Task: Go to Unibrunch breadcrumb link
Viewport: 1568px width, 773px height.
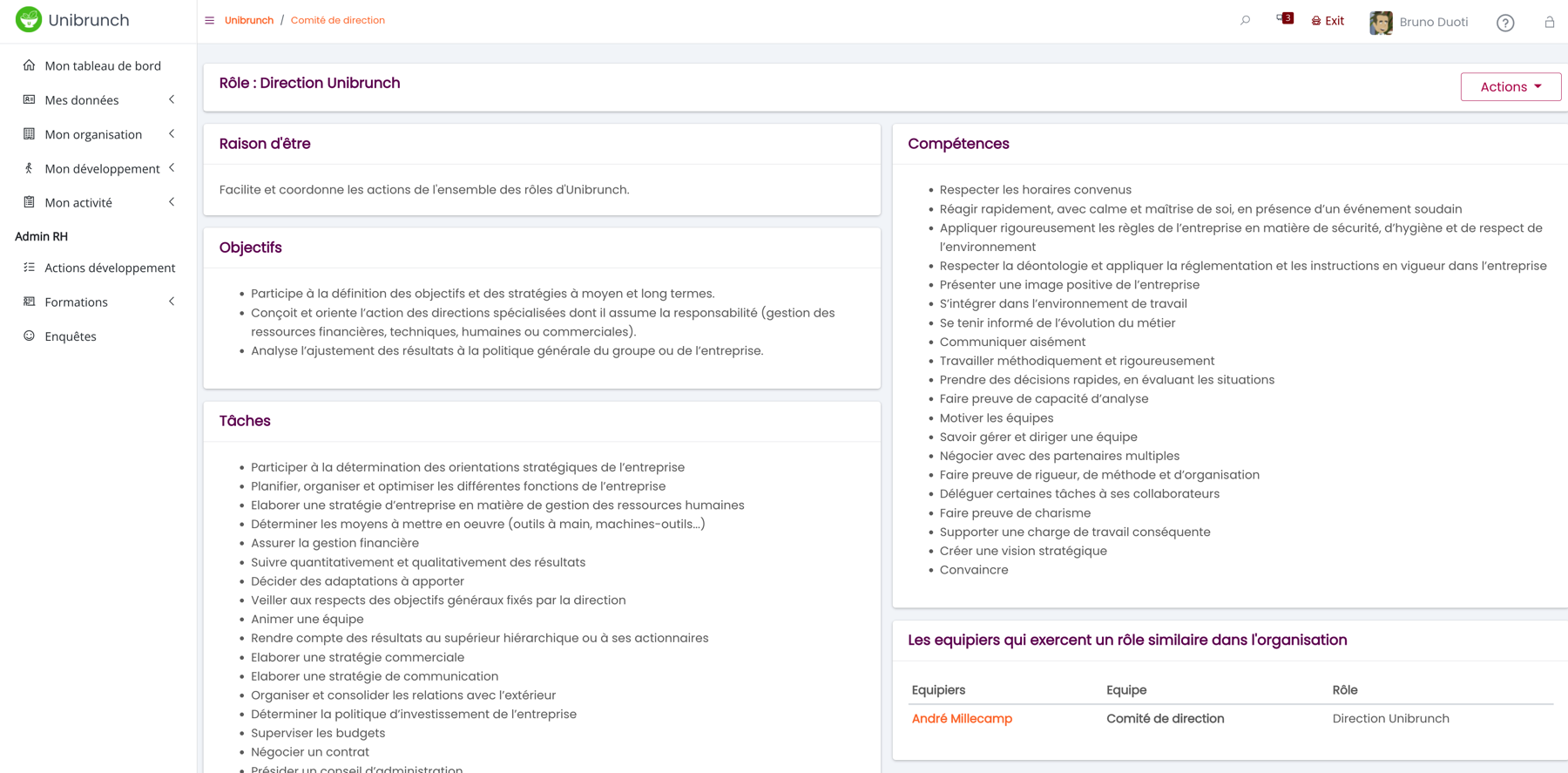Action: coord(249,20)
